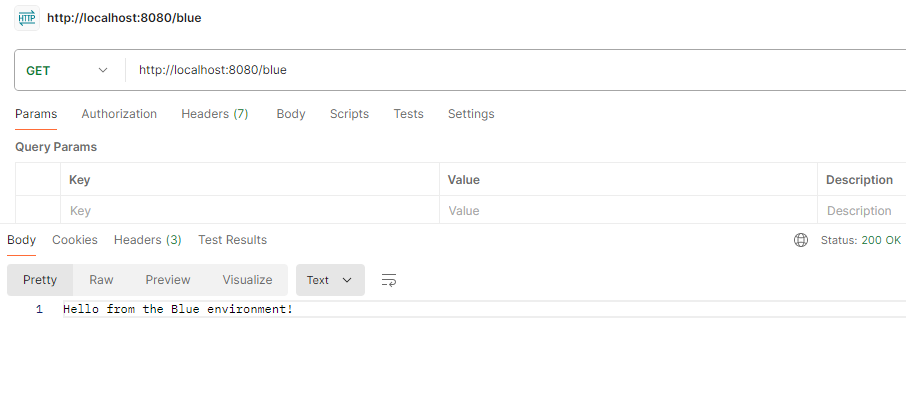
Task: Go to the Tests tab
Action: pyautogui.click(x=408, y=114)
